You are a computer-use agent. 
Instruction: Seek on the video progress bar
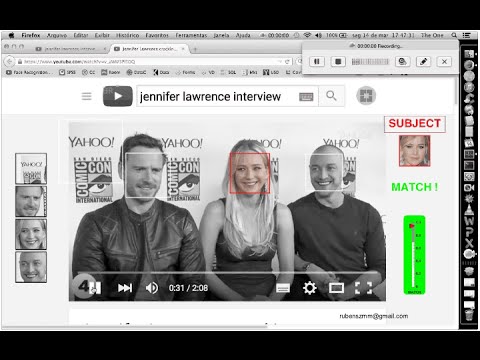[x=227, y=273]
